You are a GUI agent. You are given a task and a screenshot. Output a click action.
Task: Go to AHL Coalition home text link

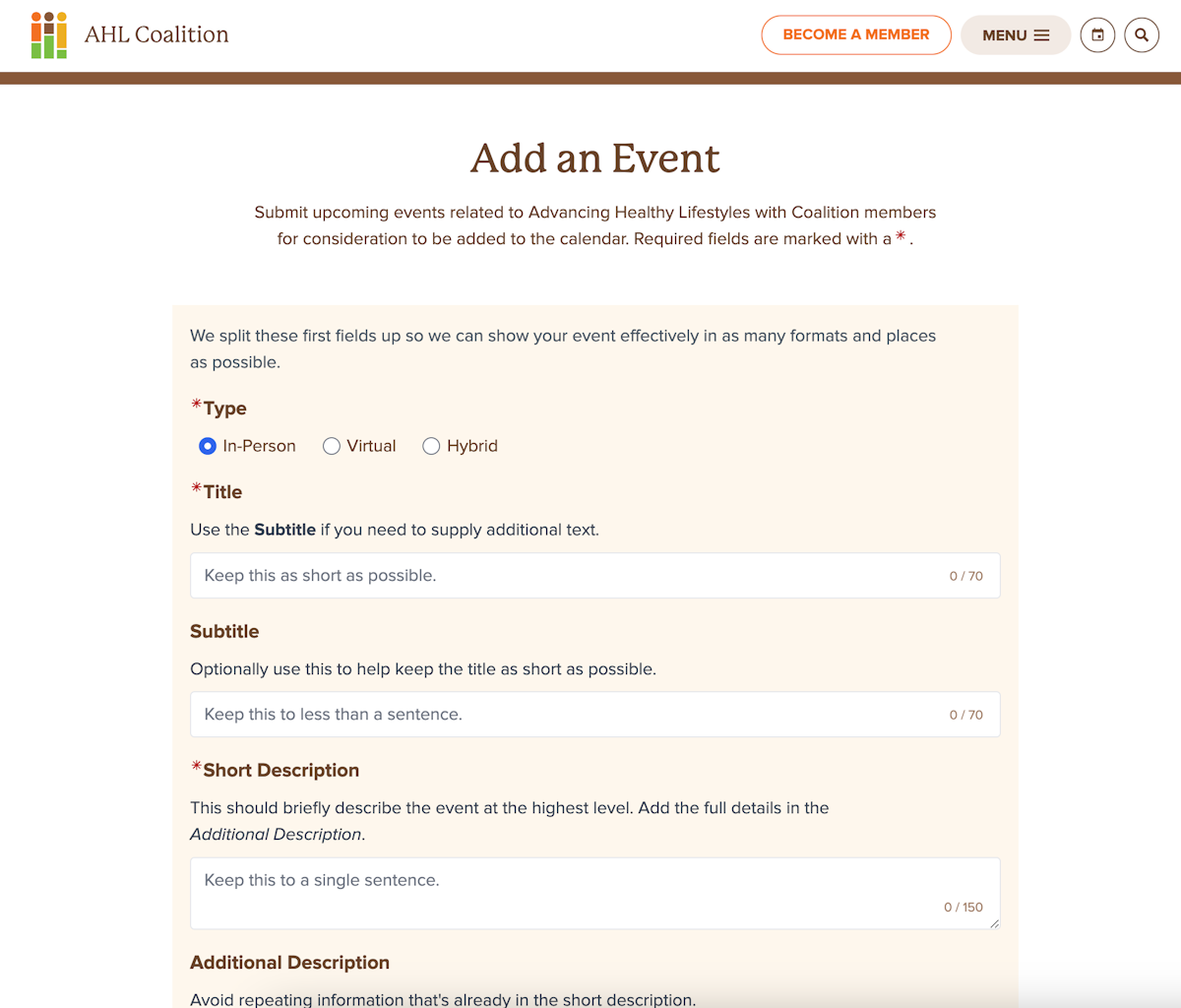point(156,34)
